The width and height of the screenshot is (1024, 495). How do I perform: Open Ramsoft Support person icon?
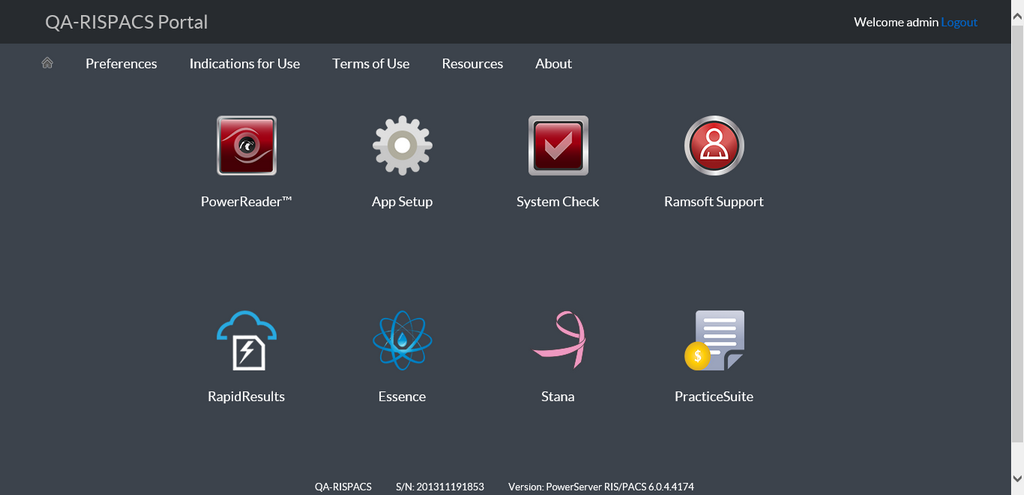(714, 146)
